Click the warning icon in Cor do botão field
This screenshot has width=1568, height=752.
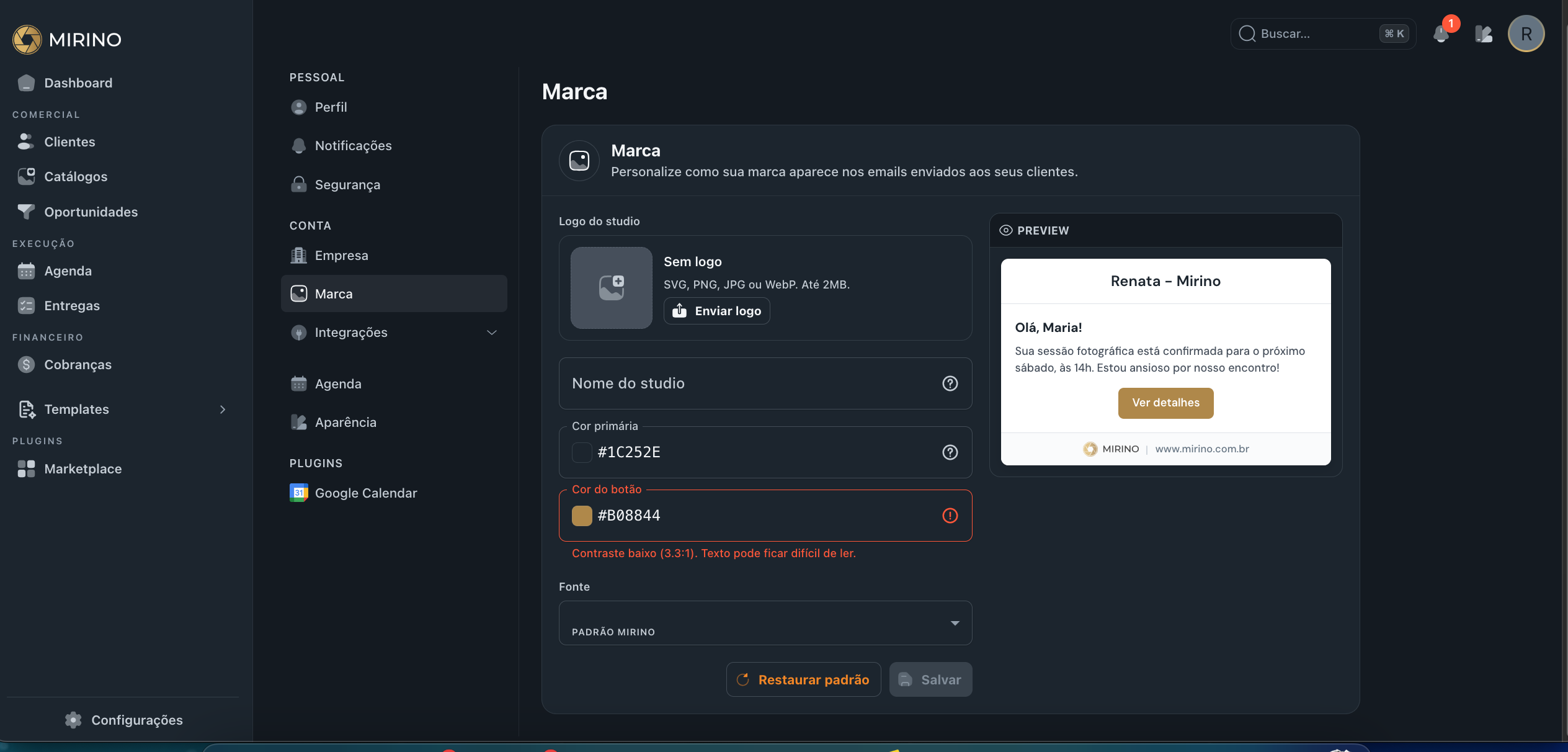[950, 516]
